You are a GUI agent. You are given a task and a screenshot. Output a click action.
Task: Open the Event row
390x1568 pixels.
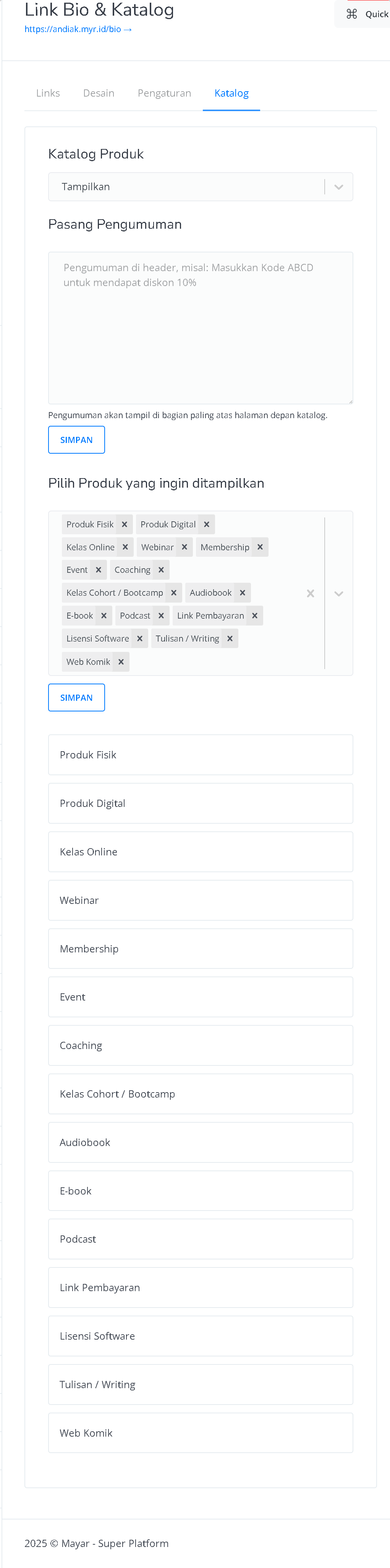tap(200, 997)
